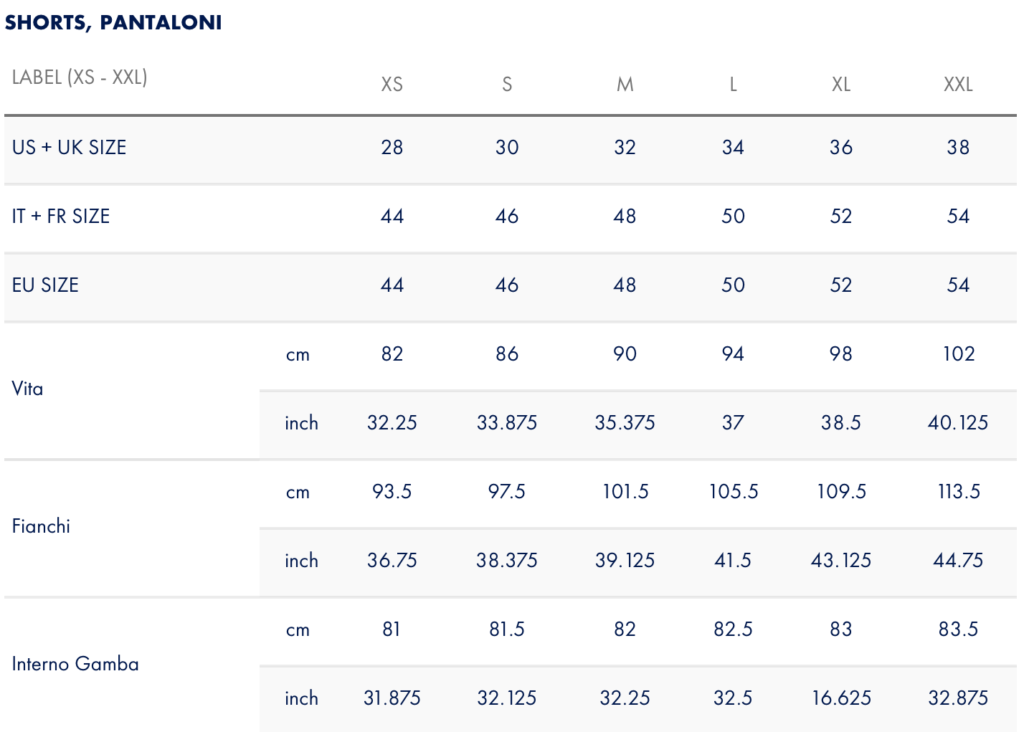Click Interno Gamba inch value 16.625

(841, 698)
